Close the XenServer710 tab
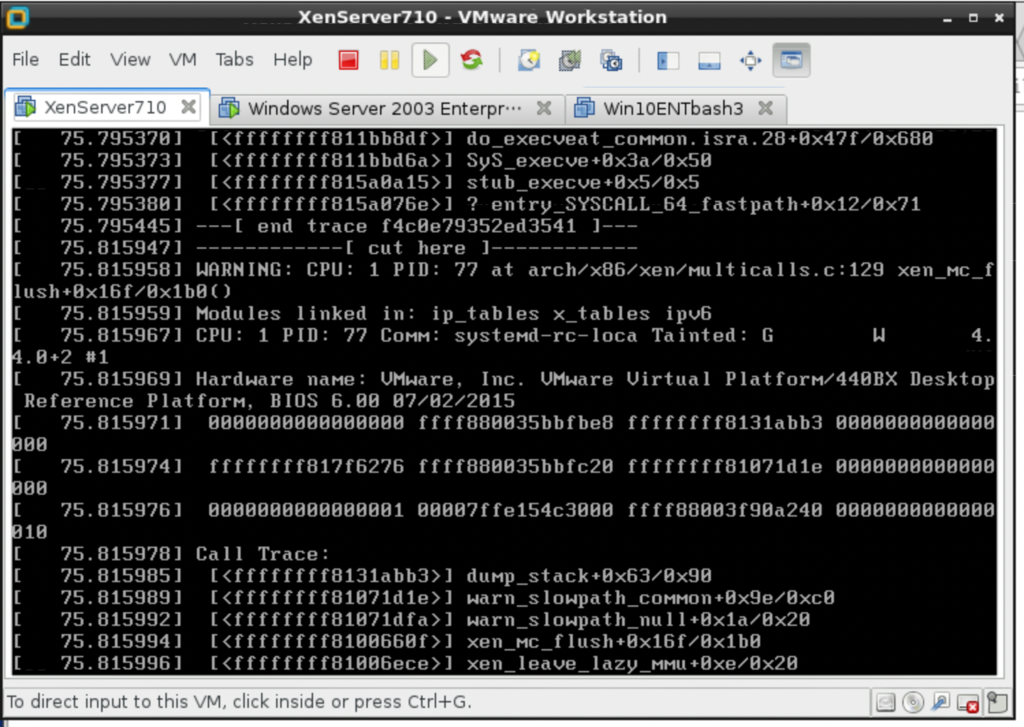Viewport: 1024px width, 727px height. [x=188, y=106]
